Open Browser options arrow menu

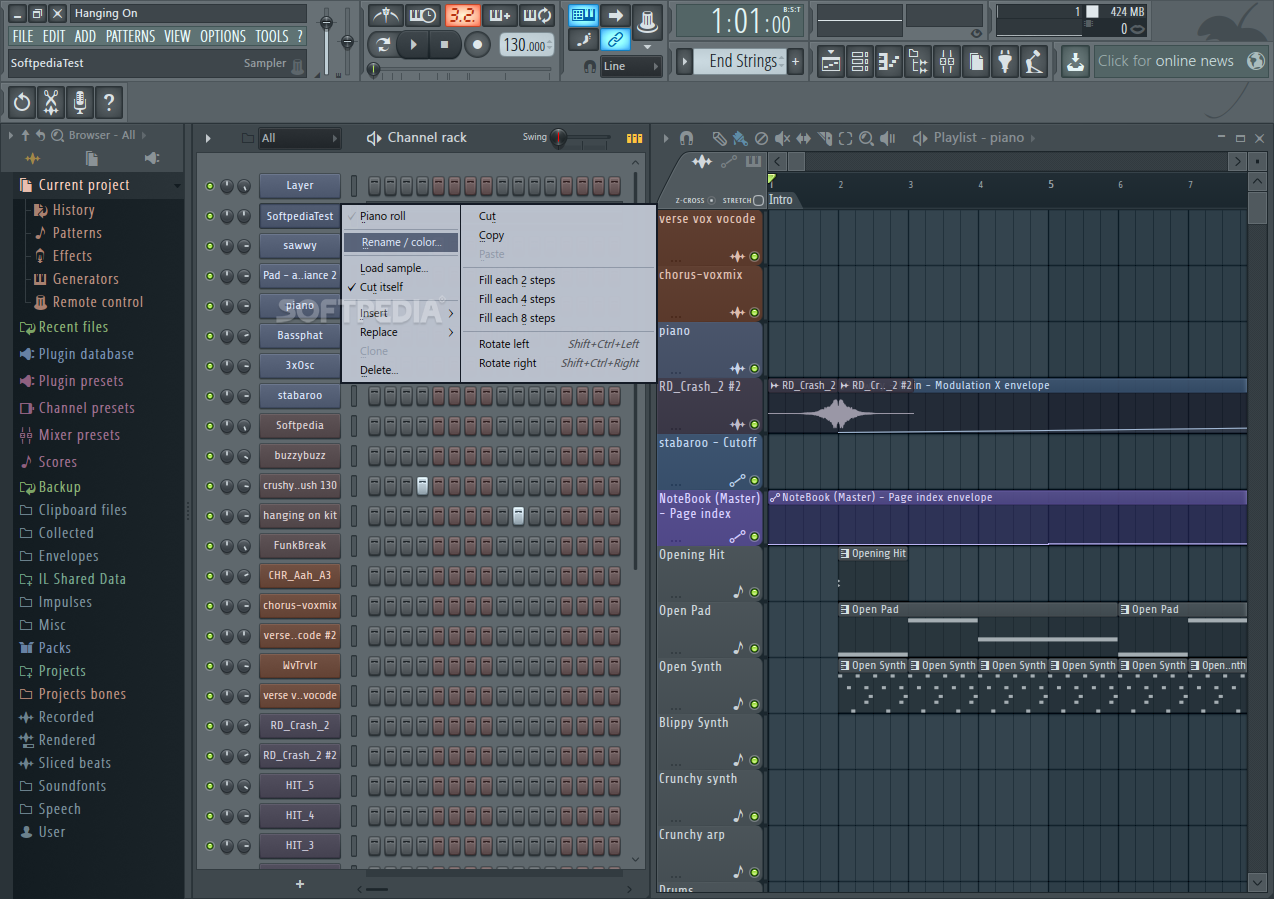pos(11,135)
